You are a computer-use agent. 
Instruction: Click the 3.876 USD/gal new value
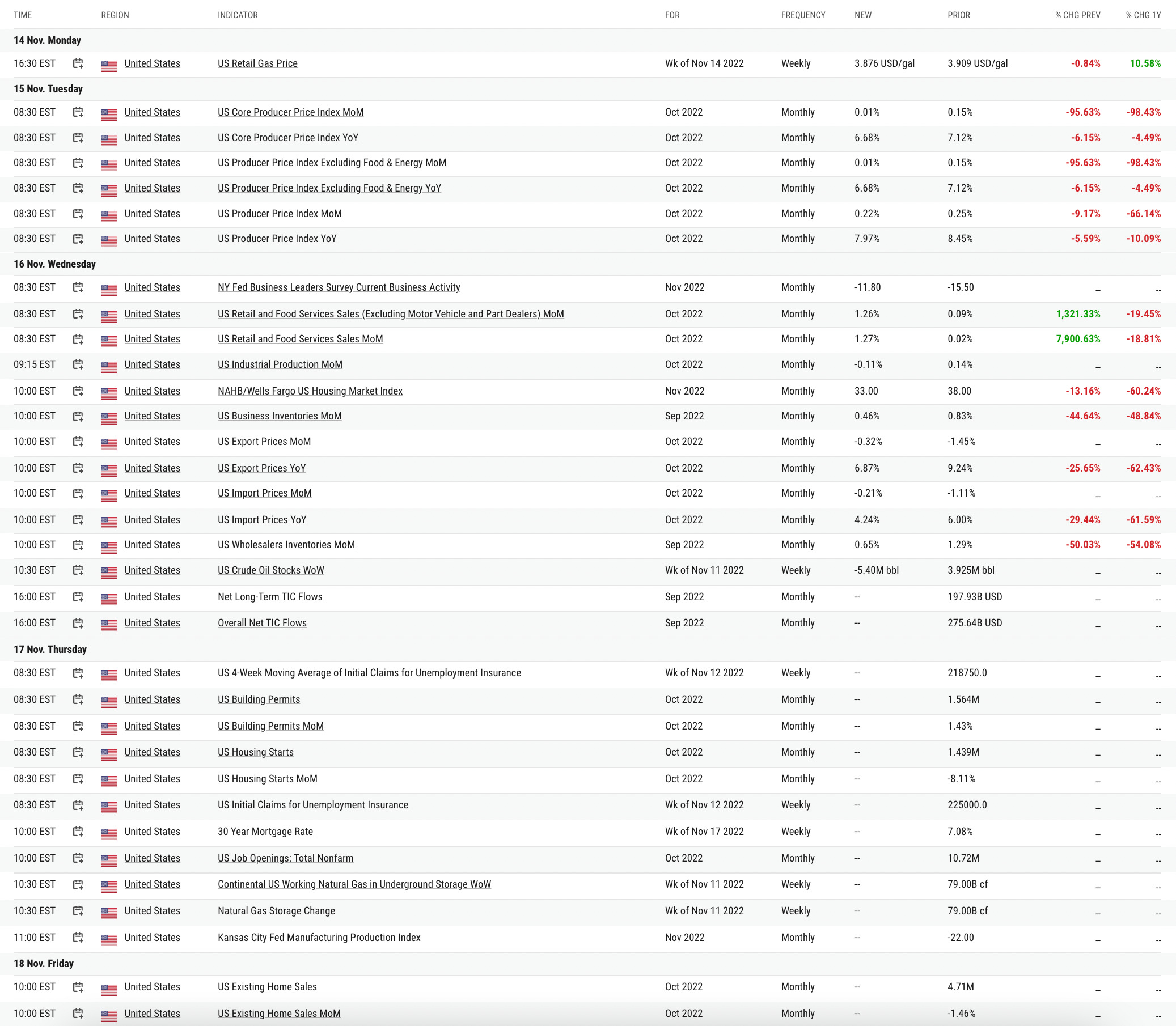[885, 63]
